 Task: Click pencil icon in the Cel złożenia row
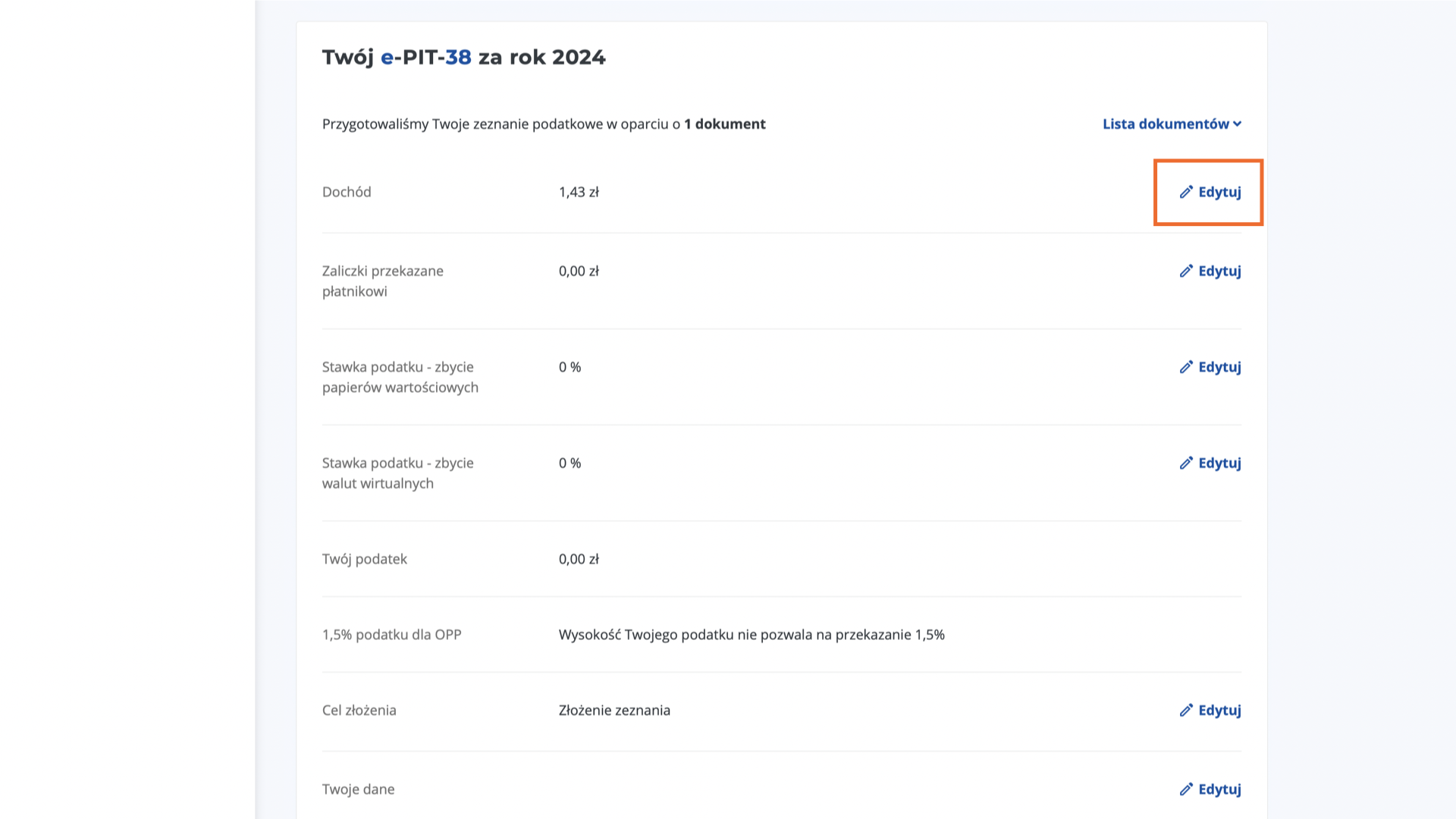(x=1186, y=711)
